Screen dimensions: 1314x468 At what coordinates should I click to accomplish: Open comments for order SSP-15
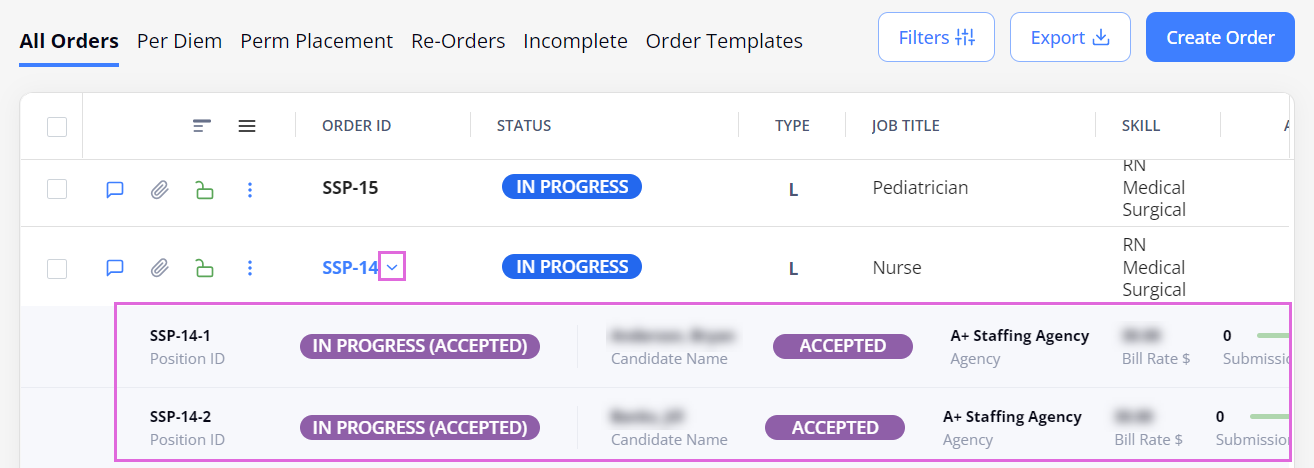(115, 189)
